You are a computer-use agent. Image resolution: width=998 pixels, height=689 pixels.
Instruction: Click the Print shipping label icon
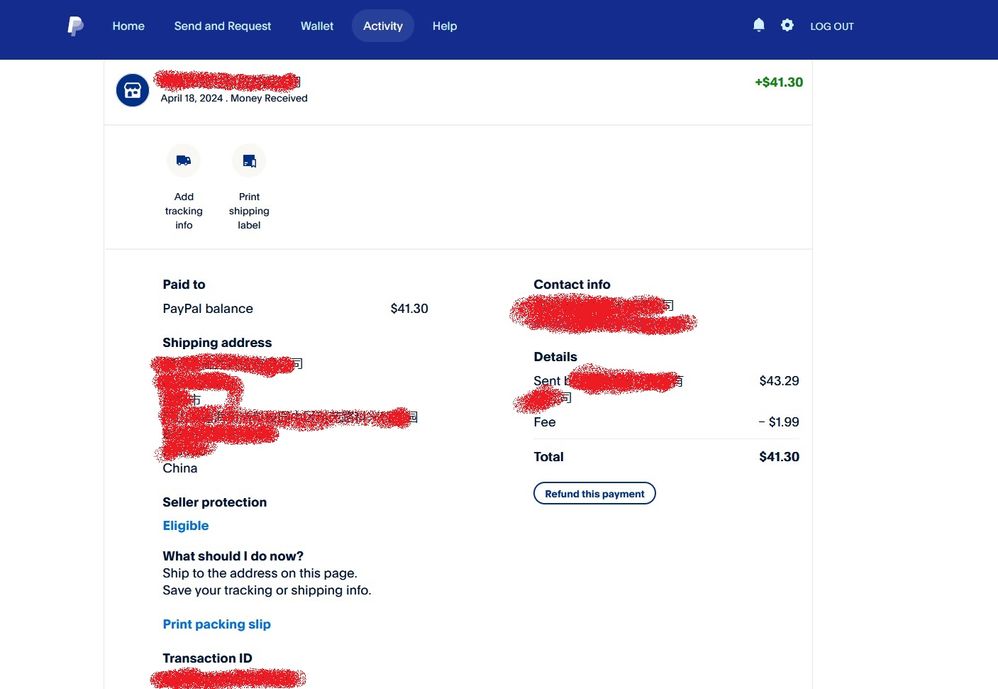[x=248, y=160]
